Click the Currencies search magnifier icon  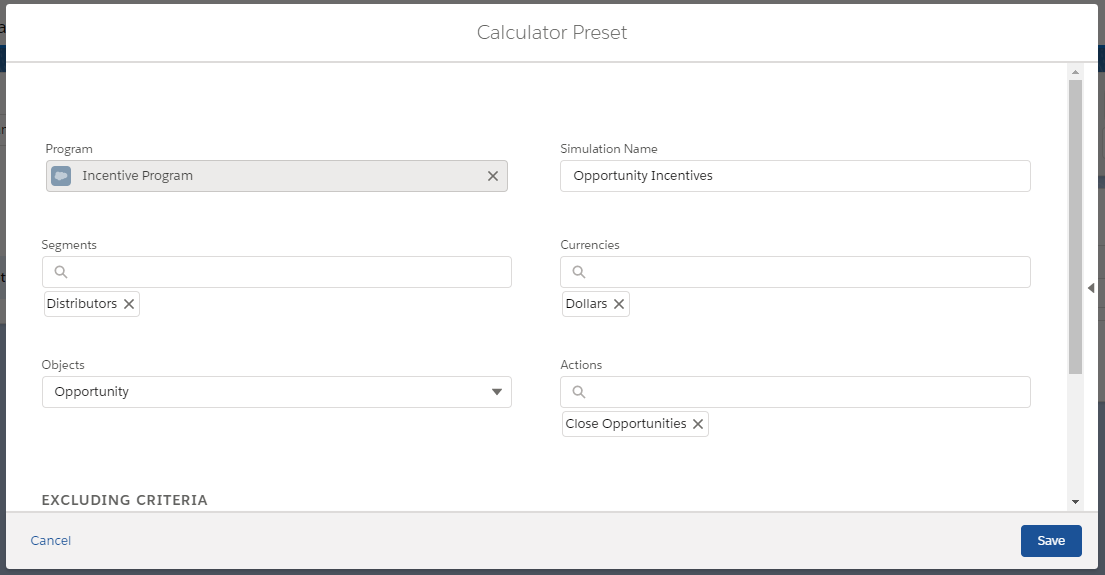coord(579,272)
